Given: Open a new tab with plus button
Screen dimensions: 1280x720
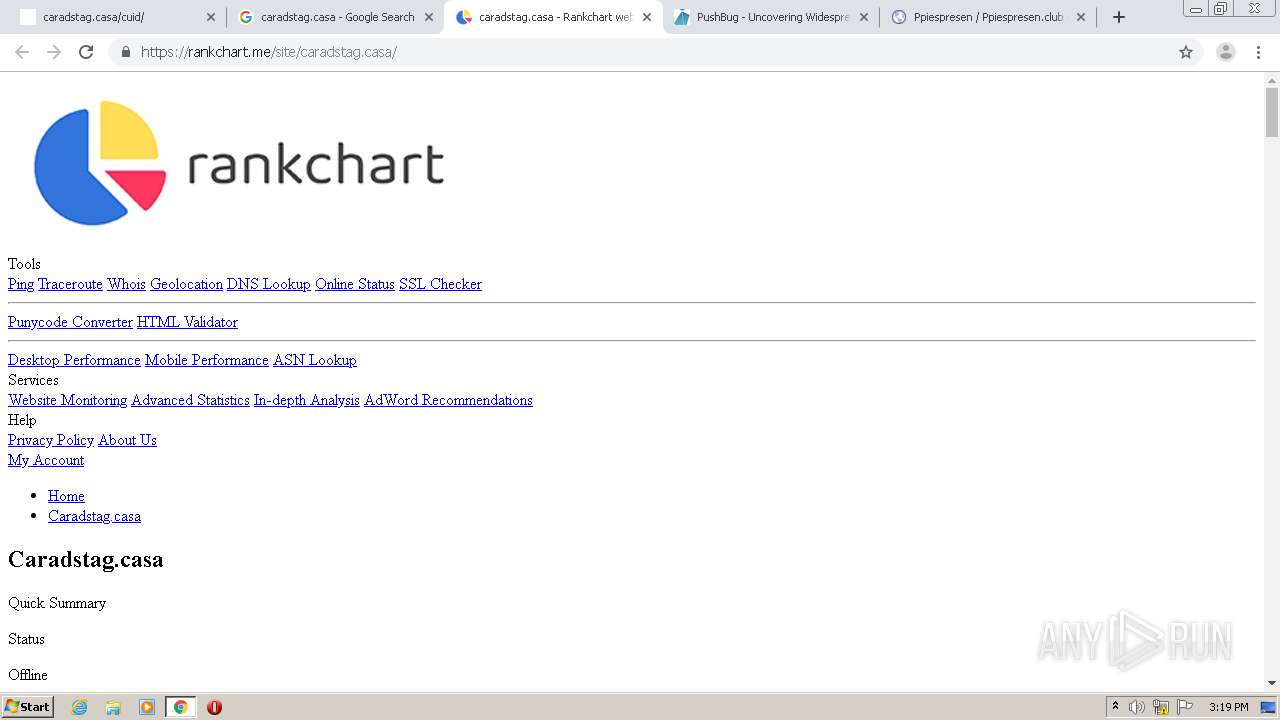Looking at the screenshot, I should pyautogui.click(x=1119, y=17).
